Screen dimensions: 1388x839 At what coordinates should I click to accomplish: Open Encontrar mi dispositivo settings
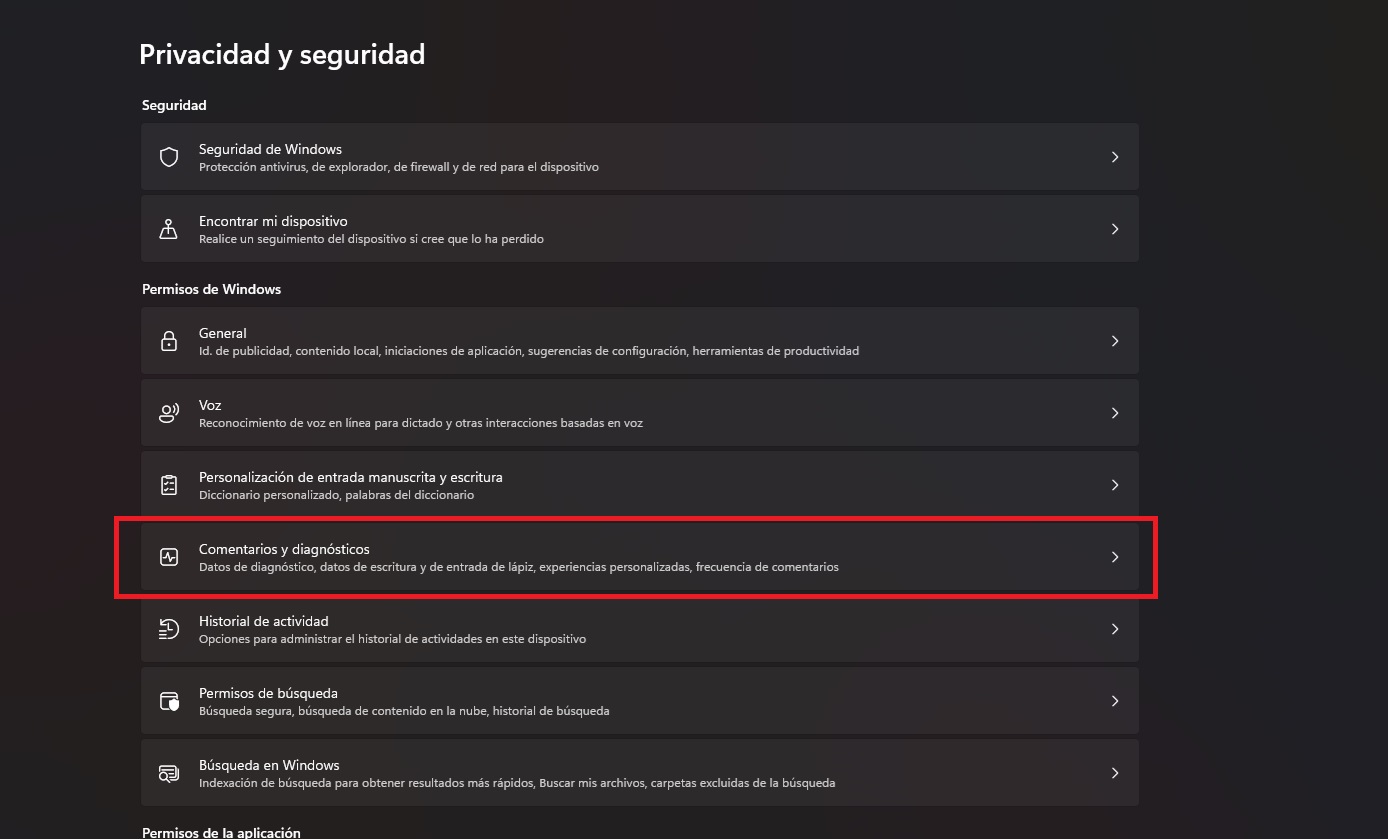[x=640, y=229]
